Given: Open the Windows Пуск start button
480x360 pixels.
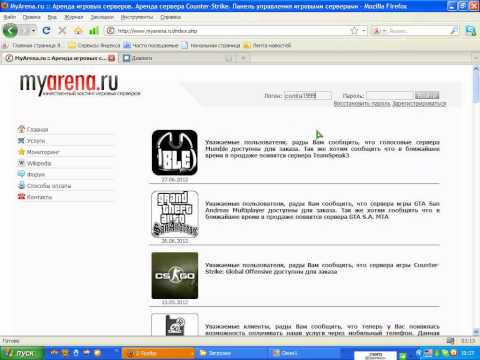Looking at the screenshot, I should (21, 353).
